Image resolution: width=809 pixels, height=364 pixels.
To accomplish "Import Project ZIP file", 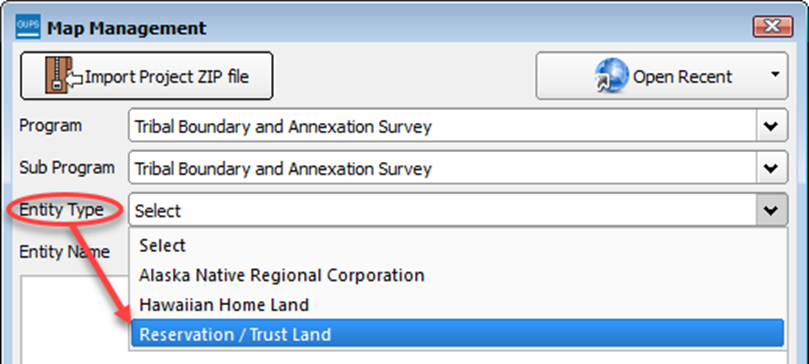I will pyautogui.click(x=147, y=76).
